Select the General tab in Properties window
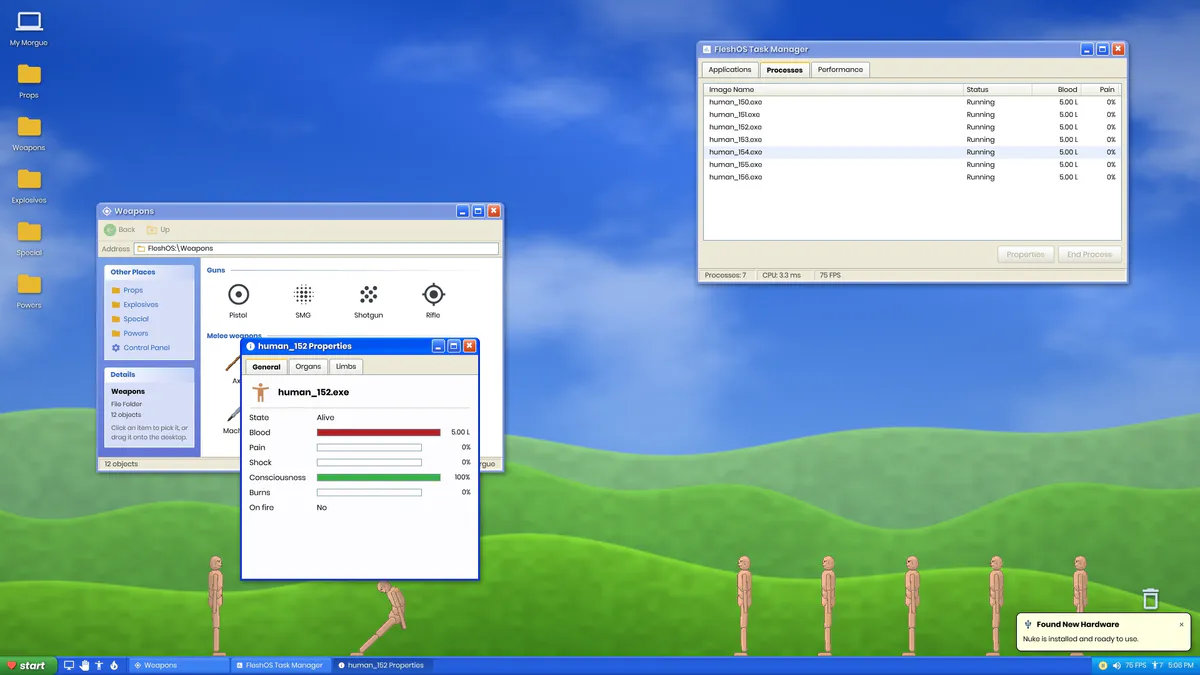The width and height of the screenshot is (1200, 675). [267, 367]
